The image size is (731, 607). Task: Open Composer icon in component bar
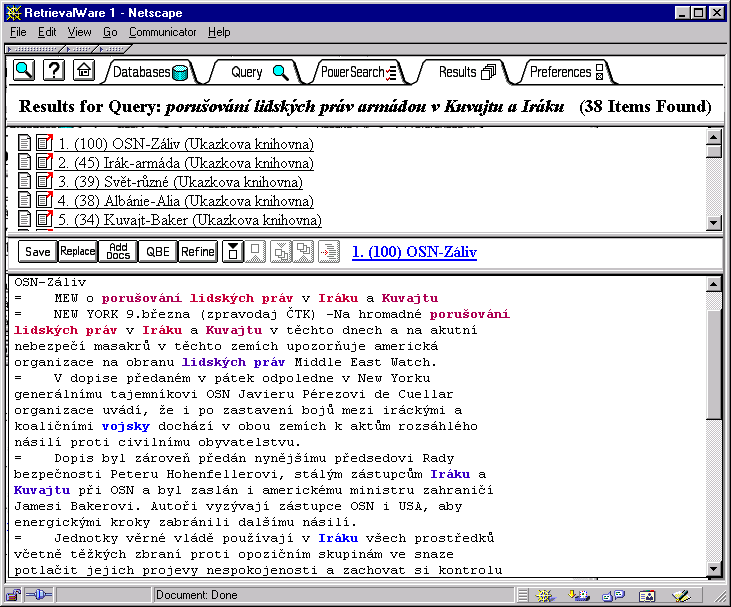[x=681, y=595]
